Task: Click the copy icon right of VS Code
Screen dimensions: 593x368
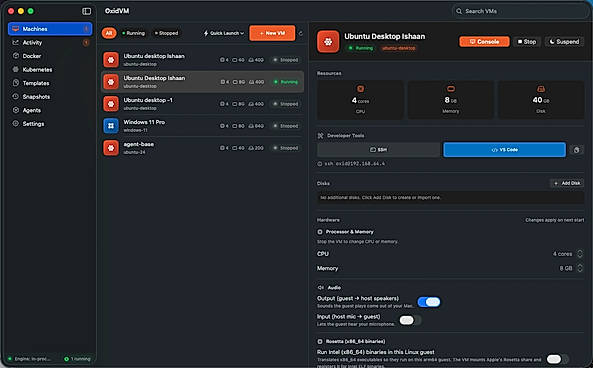Action: tap(576, 150)
